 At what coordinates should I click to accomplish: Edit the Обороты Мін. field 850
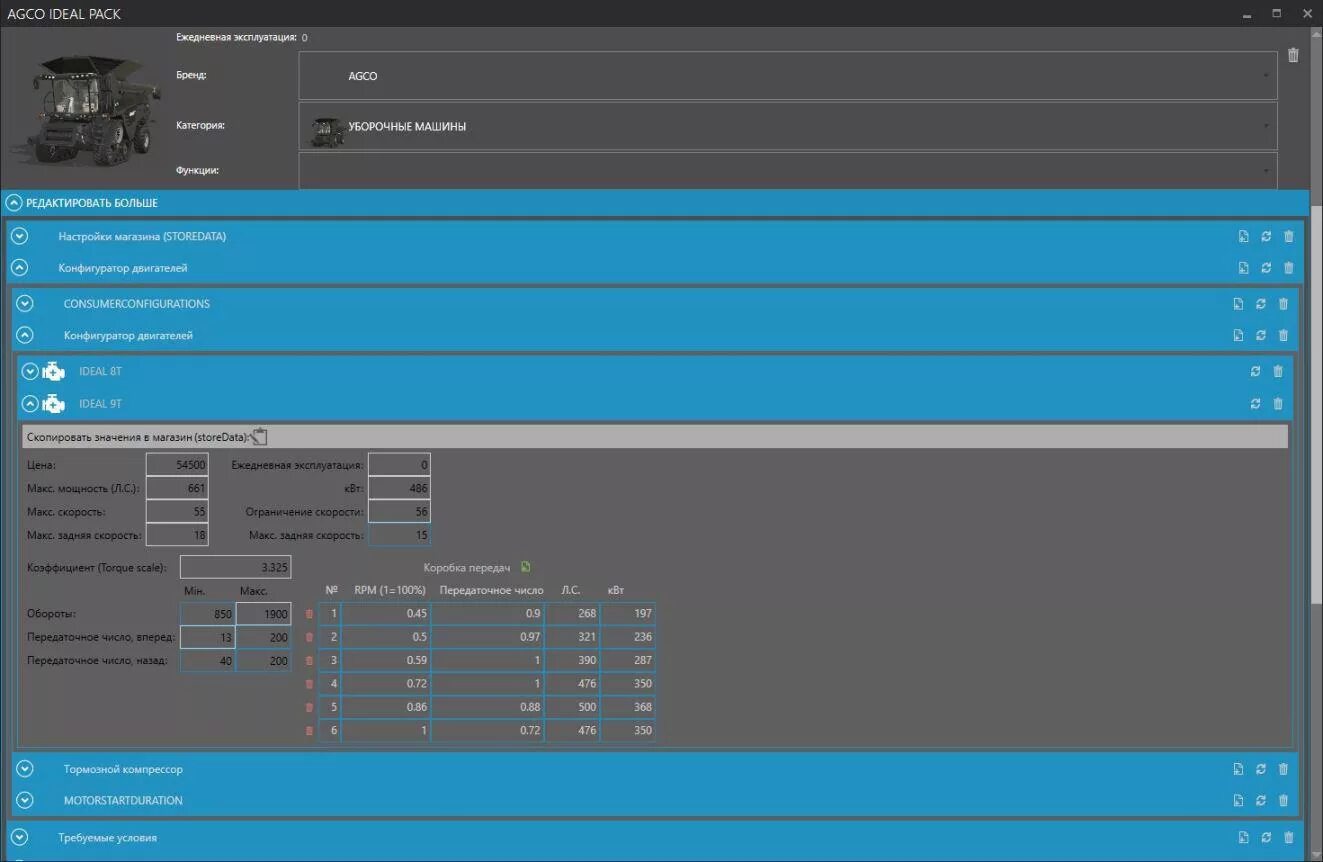tap(208, 614)
